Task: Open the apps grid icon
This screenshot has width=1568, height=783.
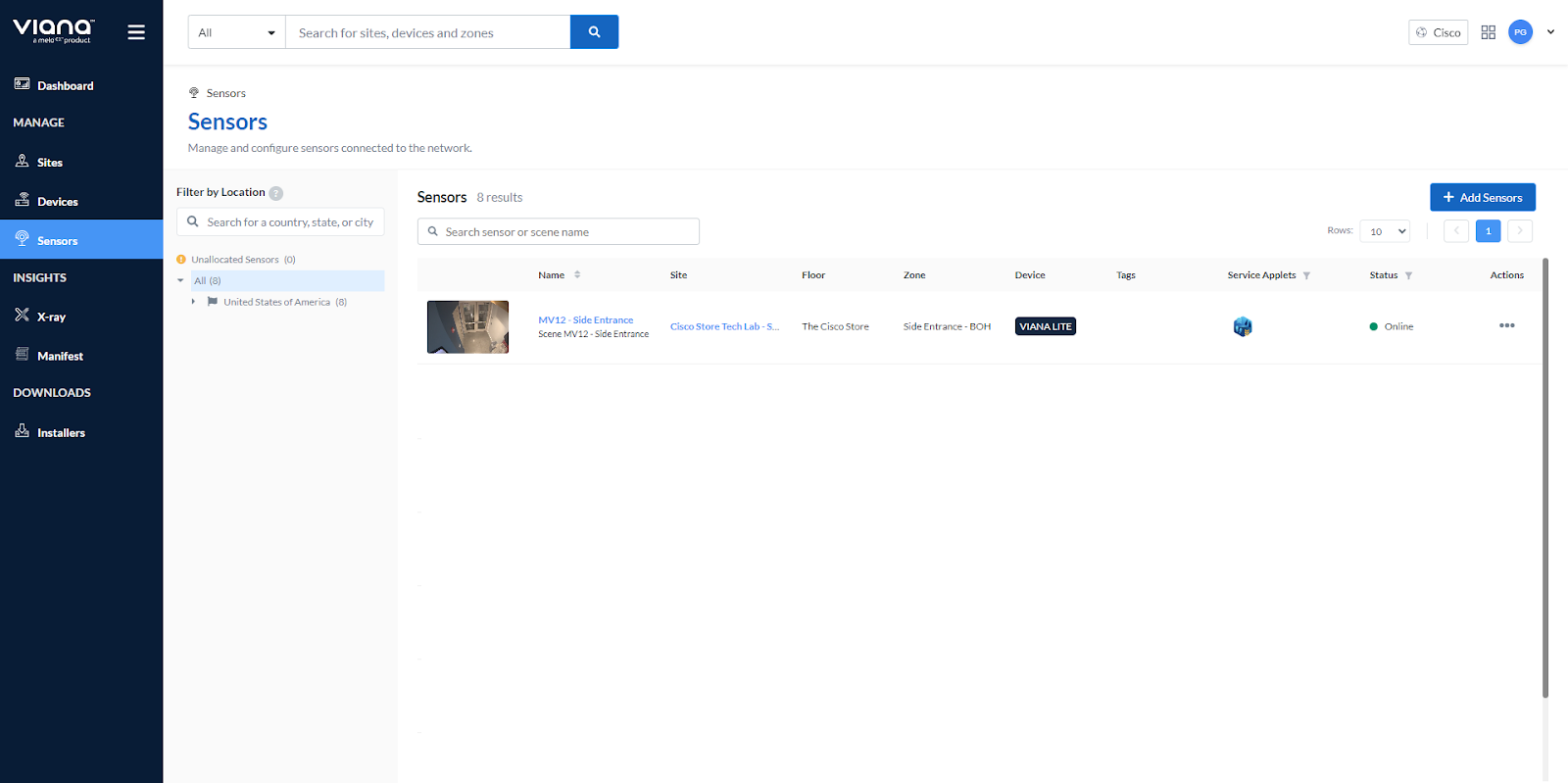Action: point(1488,32)
